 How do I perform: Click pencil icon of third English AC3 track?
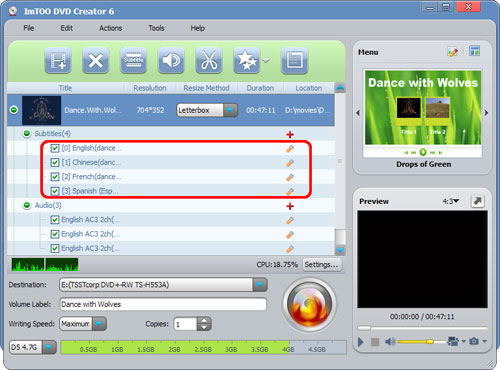pos(290,249)
